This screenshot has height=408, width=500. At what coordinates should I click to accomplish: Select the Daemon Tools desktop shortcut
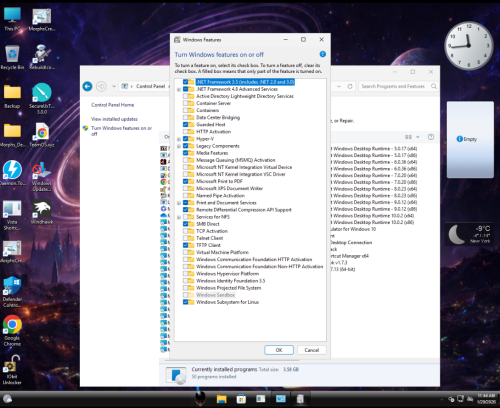pos(12,173)
